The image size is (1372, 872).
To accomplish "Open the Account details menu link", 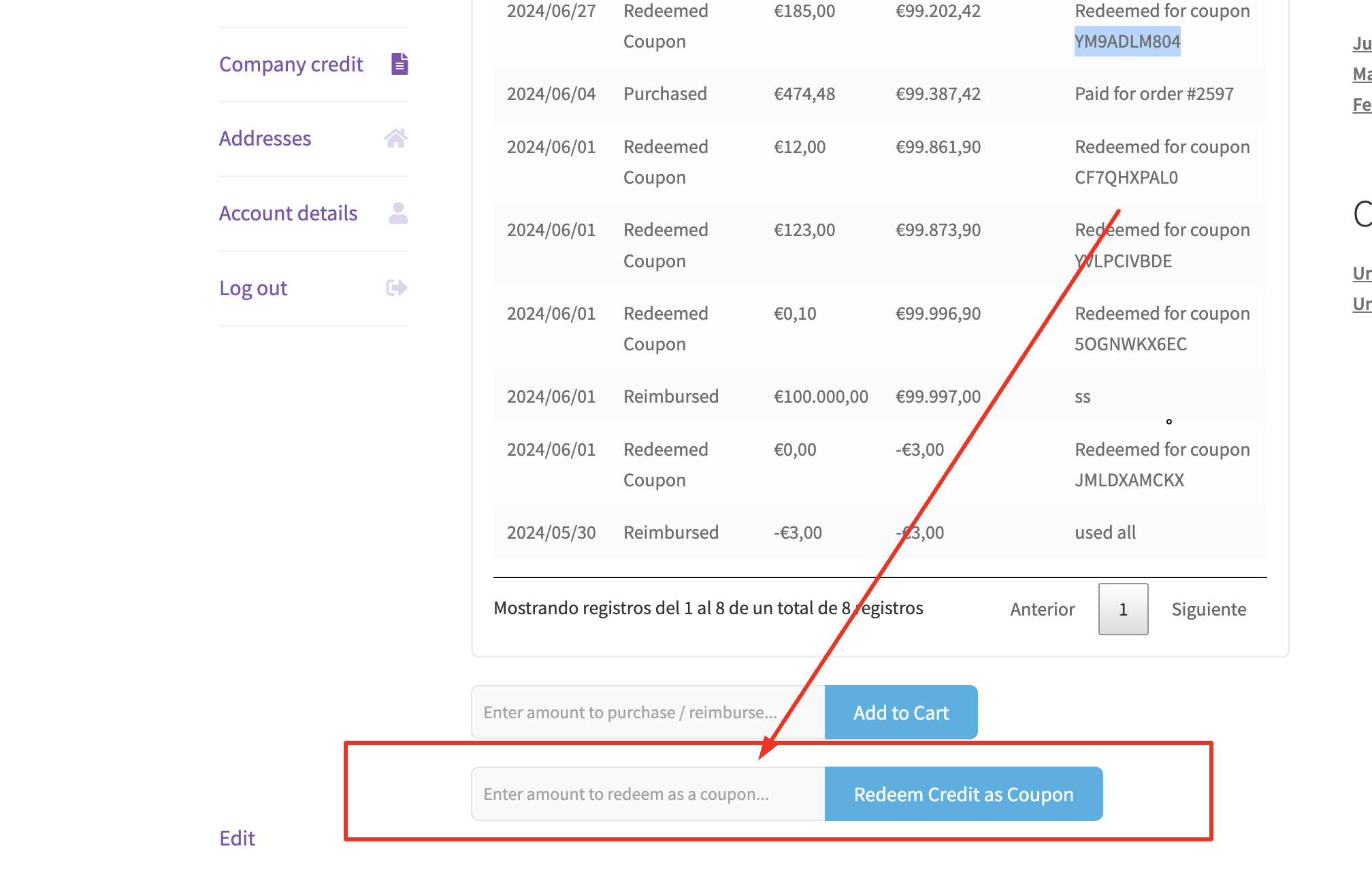I will tap(288, 213).
